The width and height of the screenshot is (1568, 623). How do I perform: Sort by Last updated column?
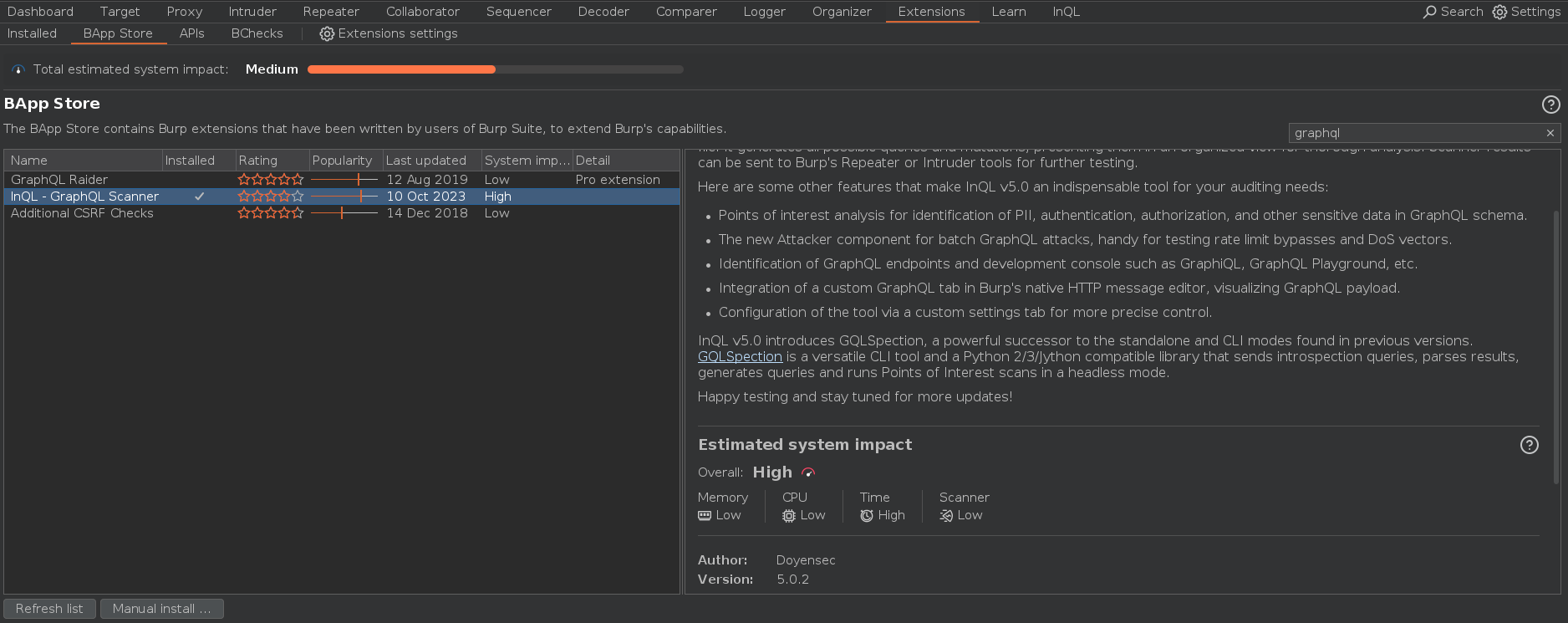click(432, 161)
